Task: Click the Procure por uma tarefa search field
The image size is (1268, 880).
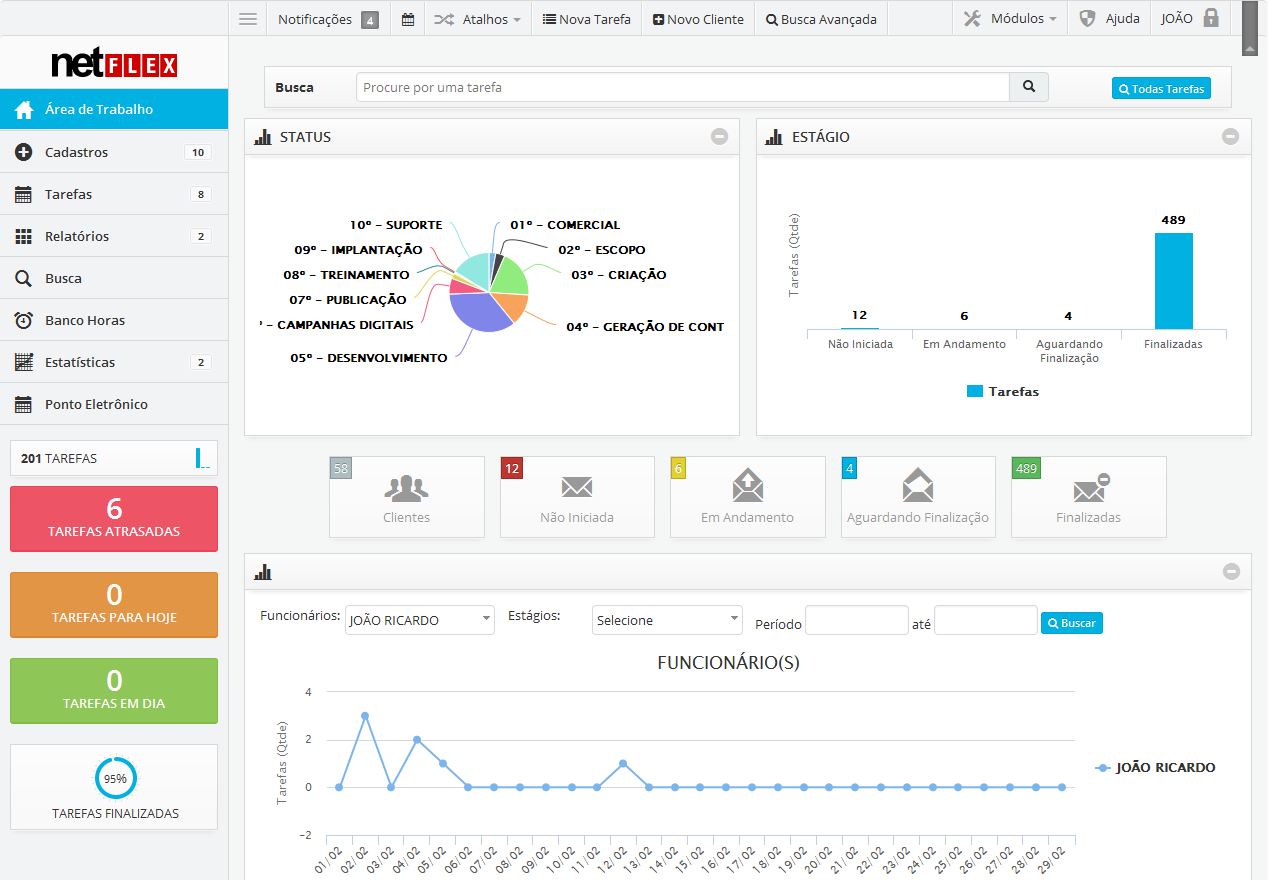Action: click(x=682, y=88)
